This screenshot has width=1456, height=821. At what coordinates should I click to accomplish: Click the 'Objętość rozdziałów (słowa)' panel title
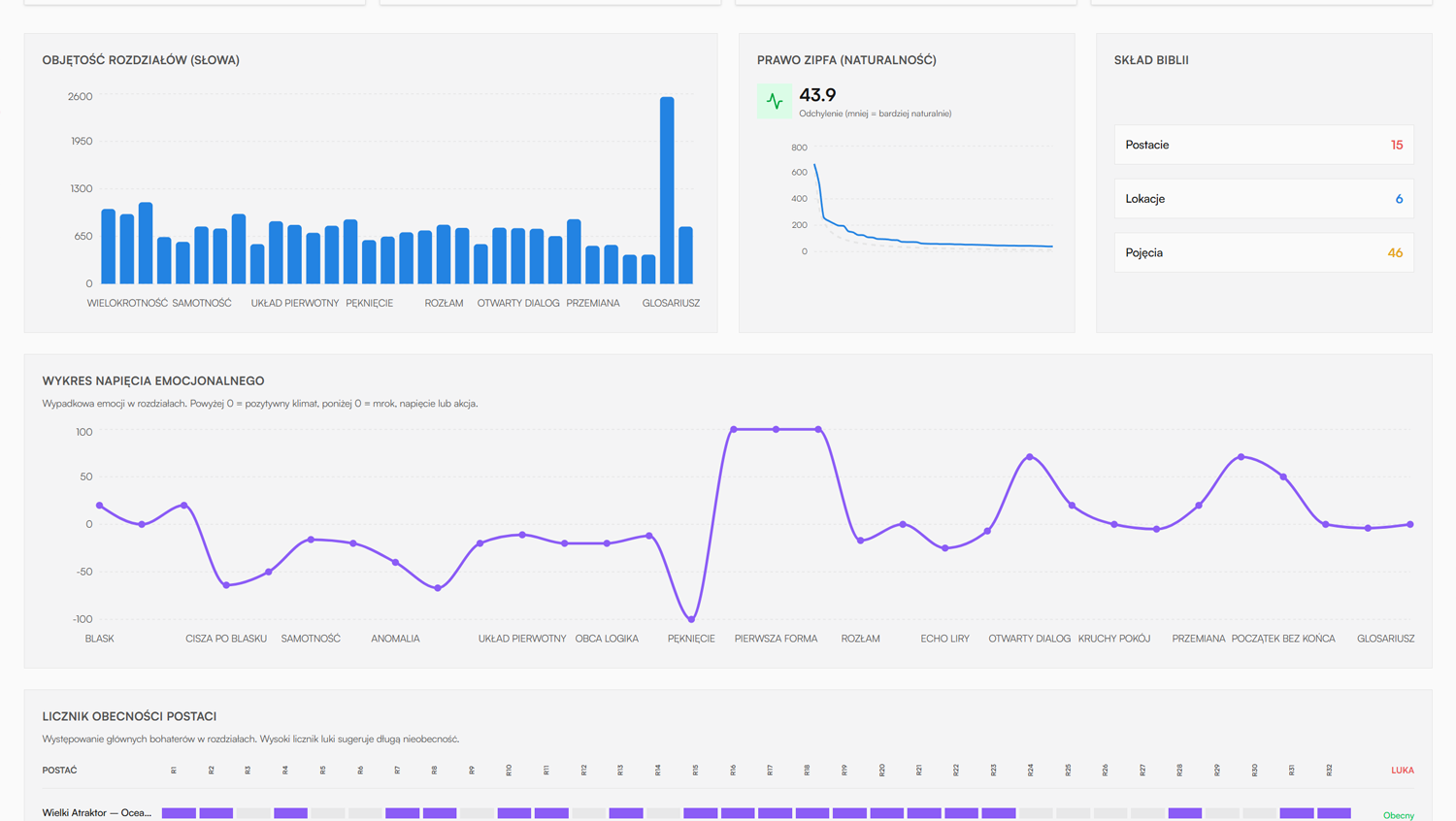pos(141,60)
